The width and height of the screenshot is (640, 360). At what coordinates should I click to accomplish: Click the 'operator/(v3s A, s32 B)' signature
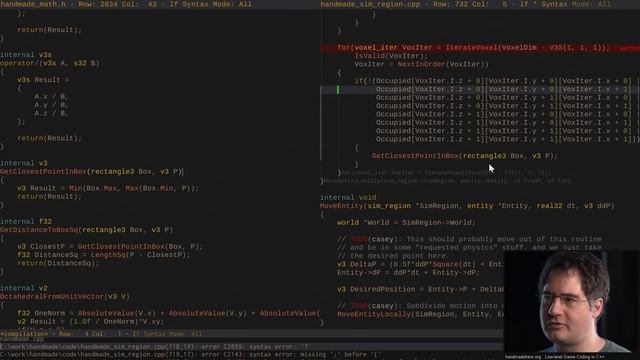tap(50, 63)
